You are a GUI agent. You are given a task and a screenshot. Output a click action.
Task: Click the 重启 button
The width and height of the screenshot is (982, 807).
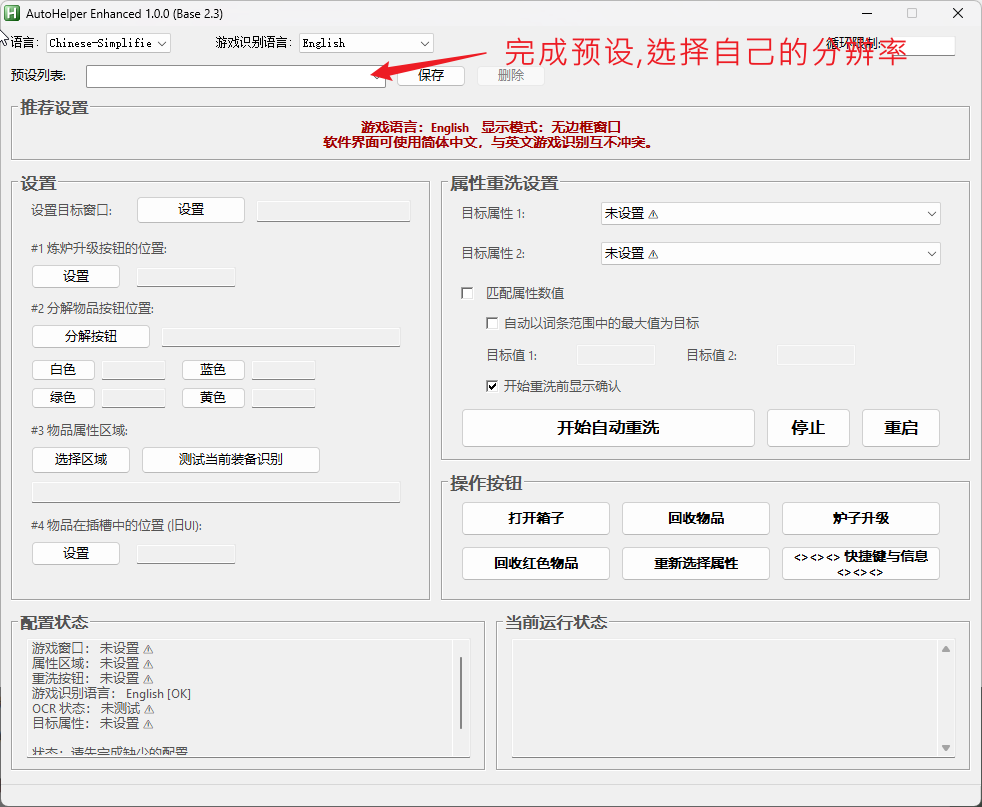(x=901, y=428)
